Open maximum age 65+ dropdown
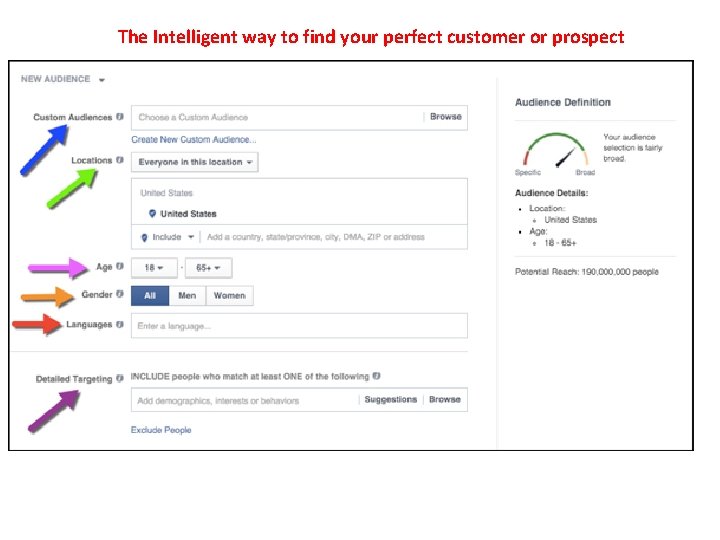Screen dimensions: 720x540 click(x=209, y=268)
